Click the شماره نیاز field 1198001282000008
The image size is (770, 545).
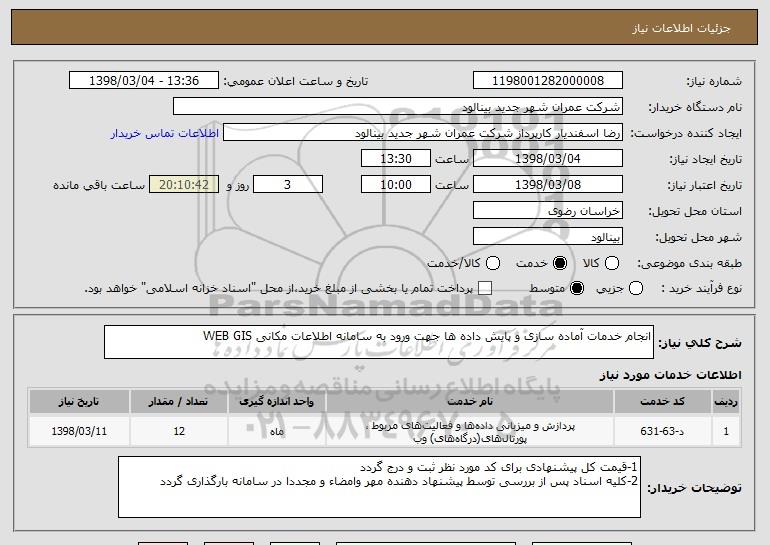[548, 81]
